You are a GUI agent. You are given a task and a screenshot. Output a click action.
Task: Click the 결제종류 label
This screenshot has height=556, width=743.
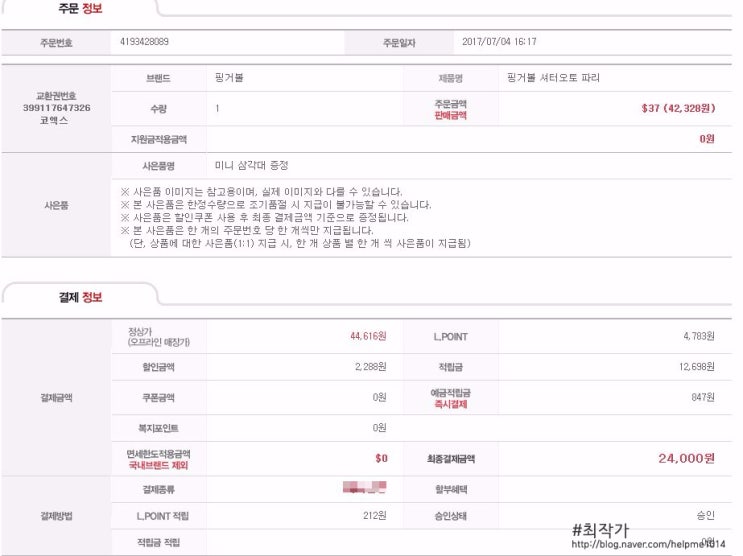click(x=158, y=489)
